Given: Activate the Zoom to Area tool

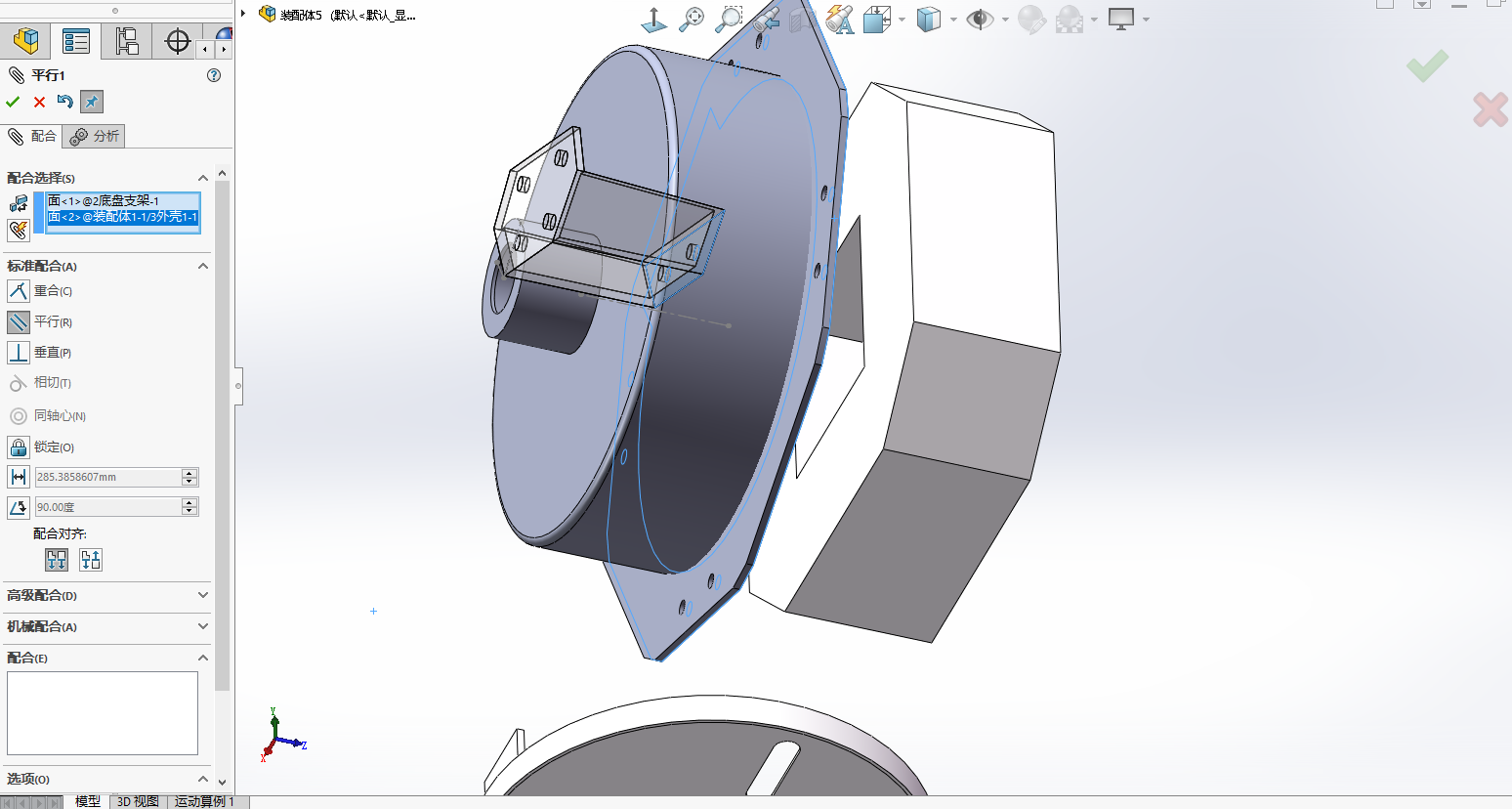Looking at the screenshot, I should pos(729,19).
